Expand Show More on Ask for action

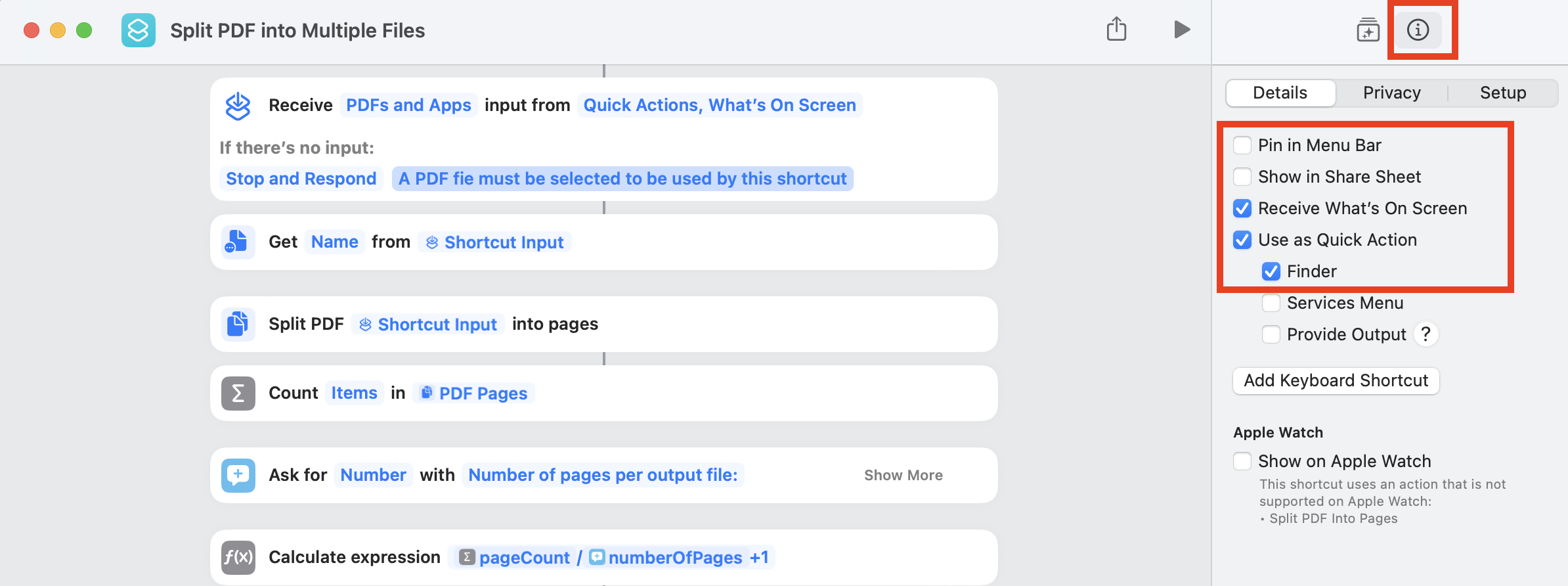903,475
